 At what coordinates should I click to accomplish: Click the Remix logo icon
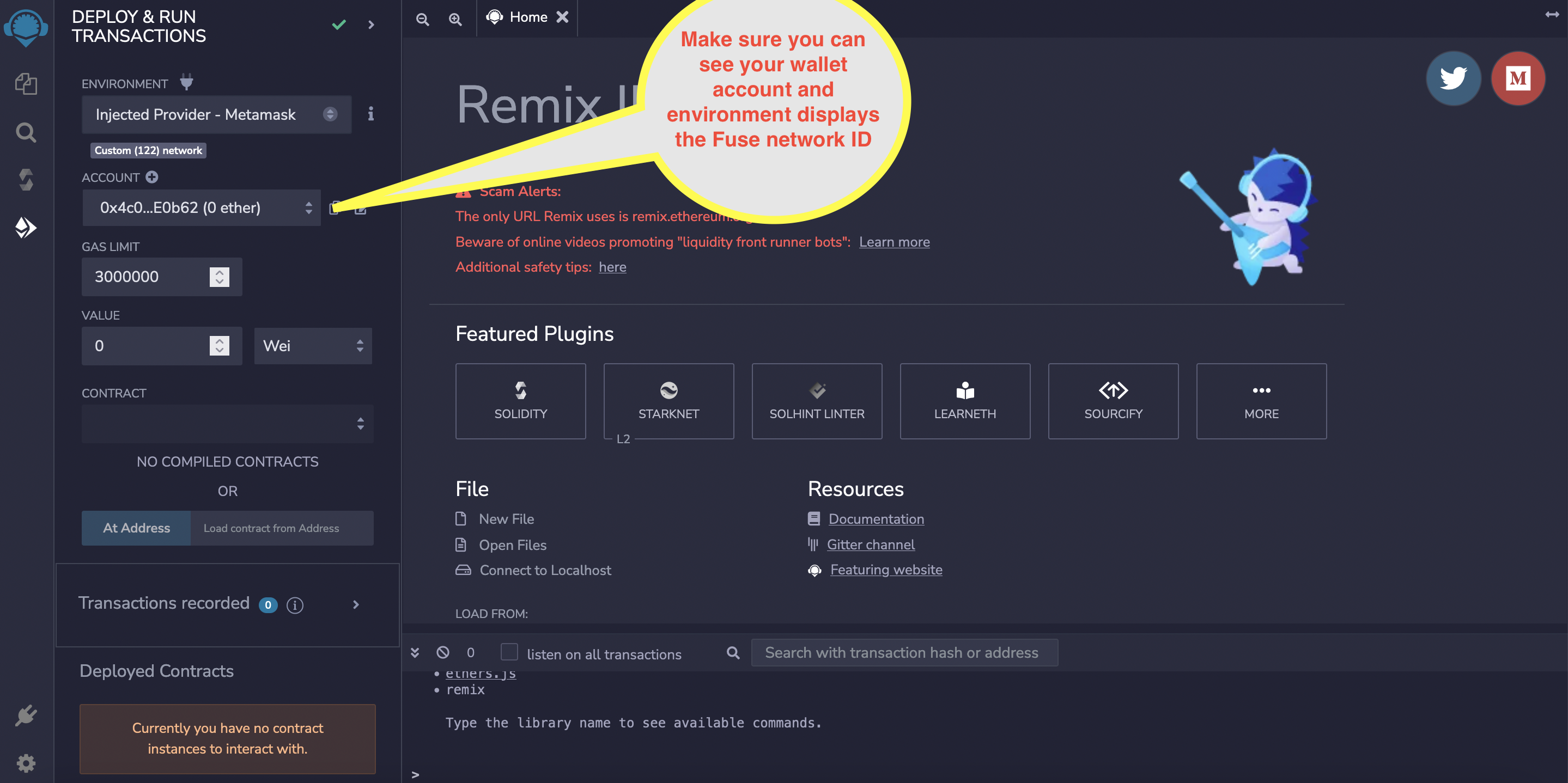(26, 27)
